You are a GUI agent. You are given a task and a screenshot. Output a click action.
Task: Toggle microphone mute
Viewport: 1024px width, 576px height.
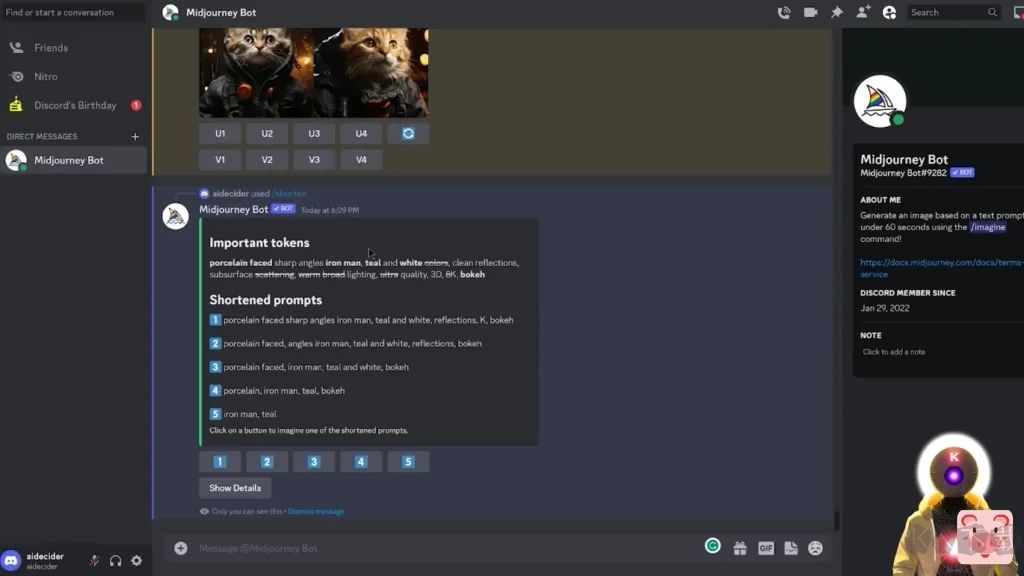pyautogui.click(x=94, y=561)
